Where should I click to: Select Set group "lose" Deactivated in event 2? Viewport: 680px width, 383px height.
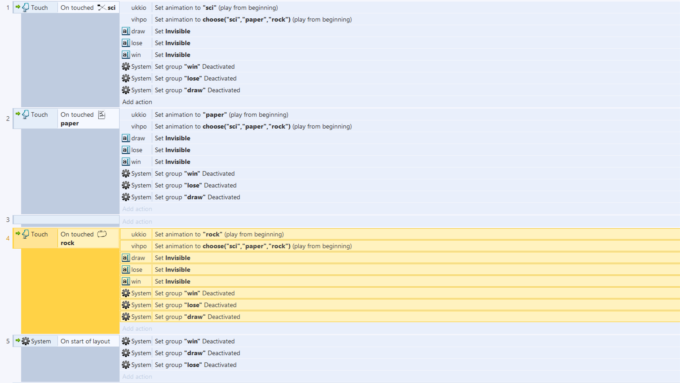coord(400,185)
